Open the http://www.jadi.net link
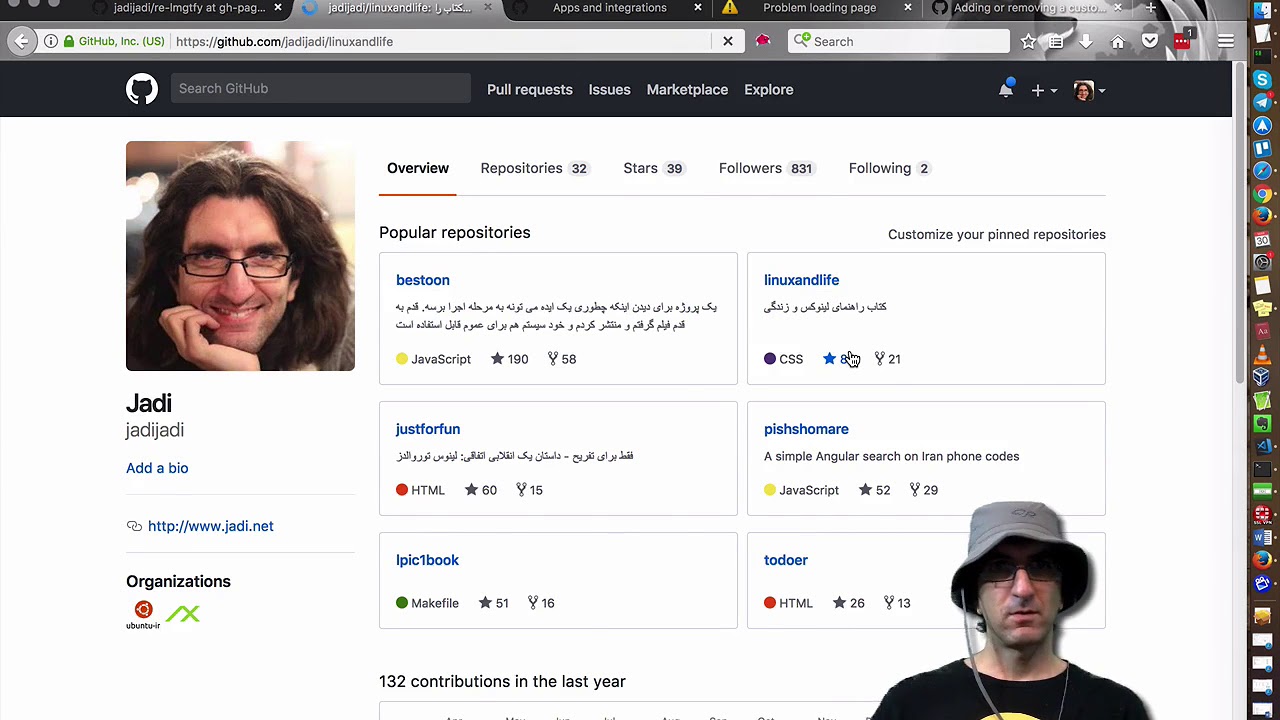1280x720 pixels. point(211,526)
